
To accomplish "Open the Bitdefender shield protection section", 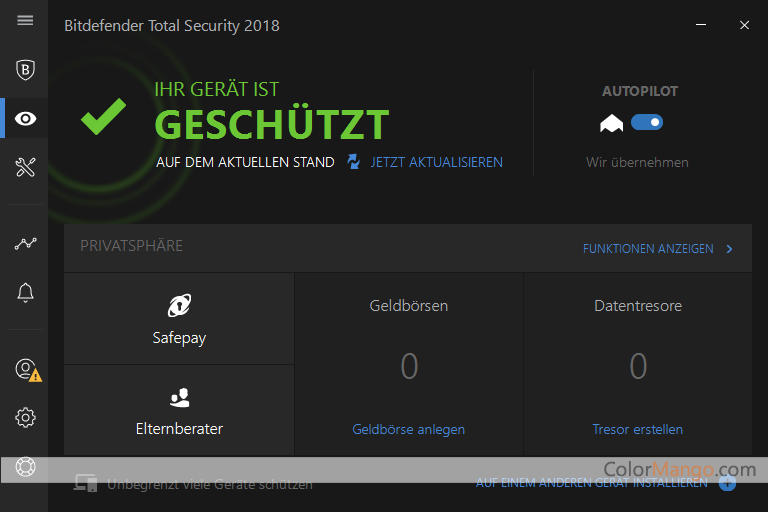I will (25, 69).
